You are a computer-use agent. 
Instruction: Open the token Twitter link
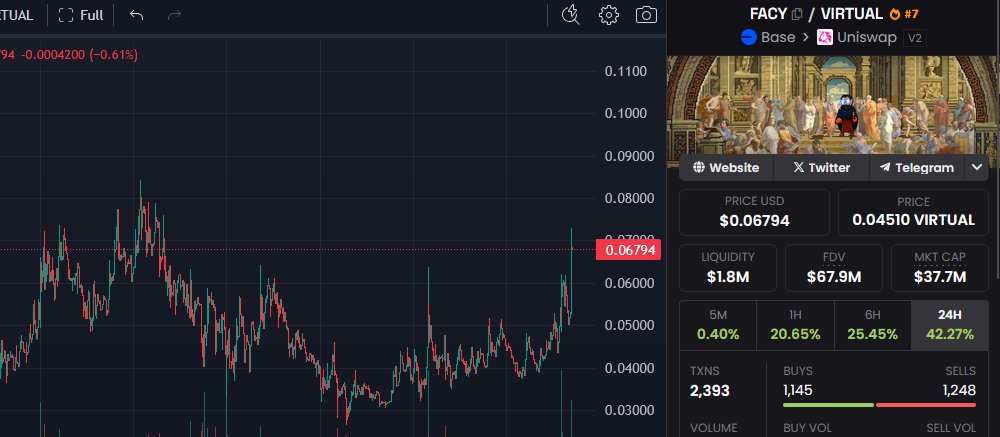click(x=821, y=168)
